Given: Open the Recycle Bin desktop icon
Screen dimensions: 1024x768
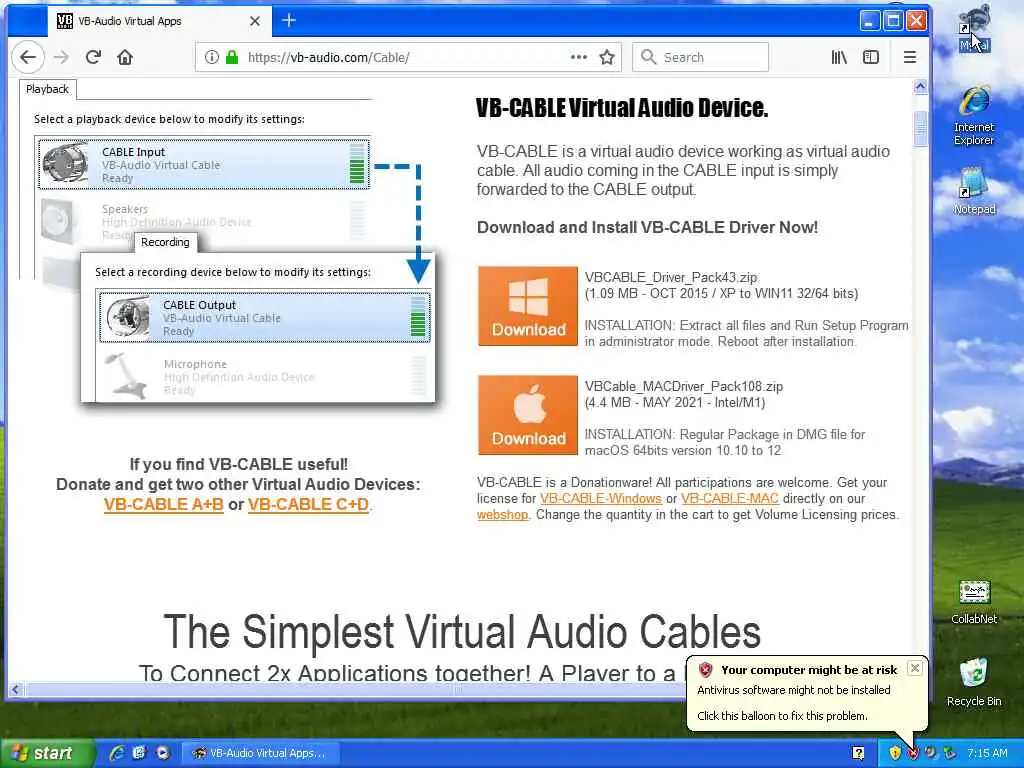Looking at the screenshot, I should (x=974, y=682).
